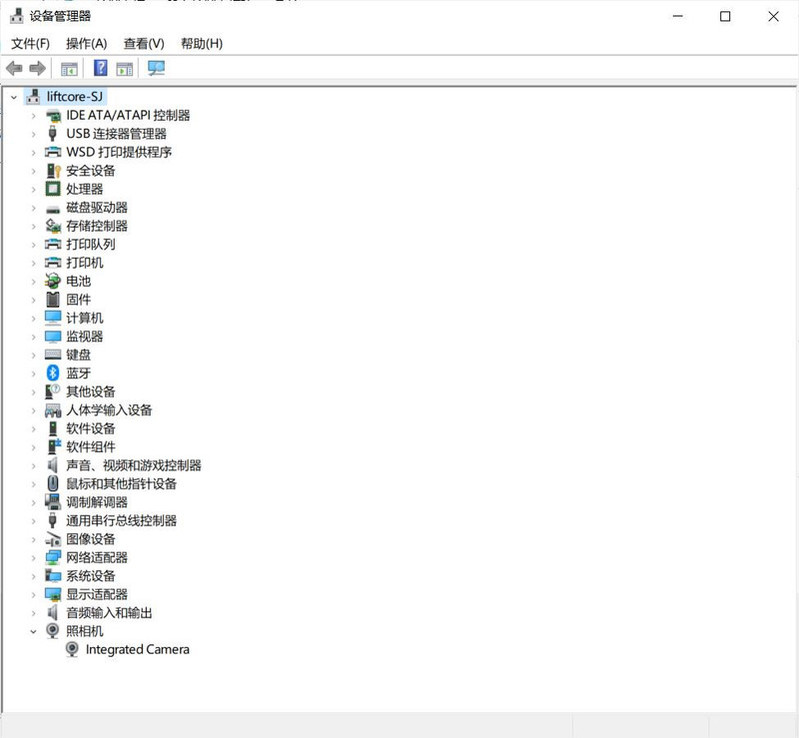Click the 鼠标和其他指针设备 mouse icon
The image size is (799, 738).
click(53, 483)
